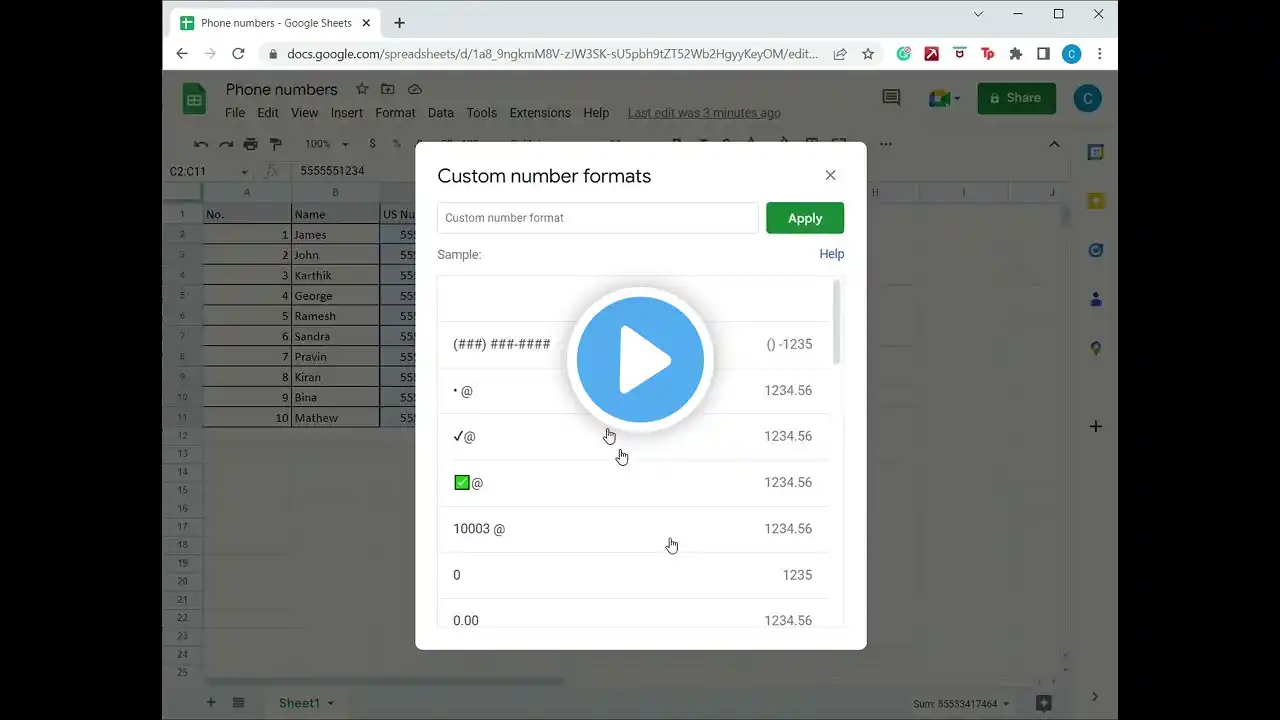Open the 'Last edit was 3 minutes ago' link

(x=704, y=113)
